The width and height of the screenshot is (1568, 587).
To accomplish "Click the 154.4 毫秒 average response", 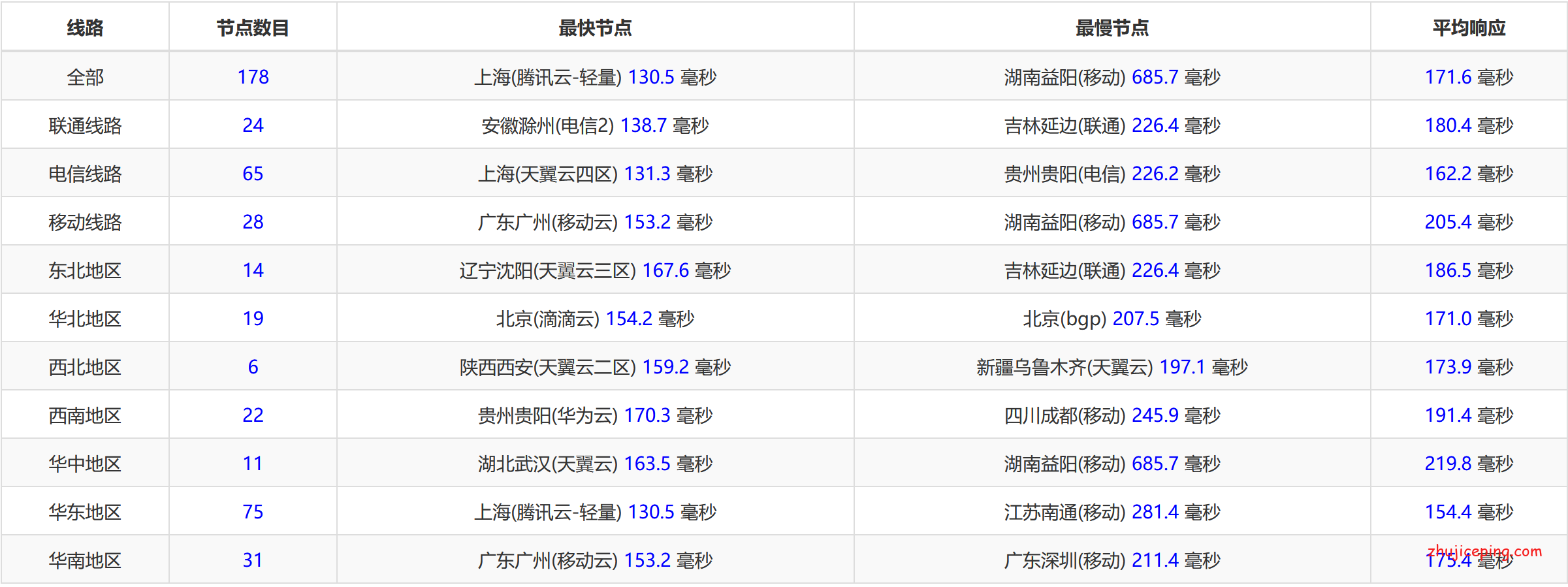I will click(x=1469, y=512).
